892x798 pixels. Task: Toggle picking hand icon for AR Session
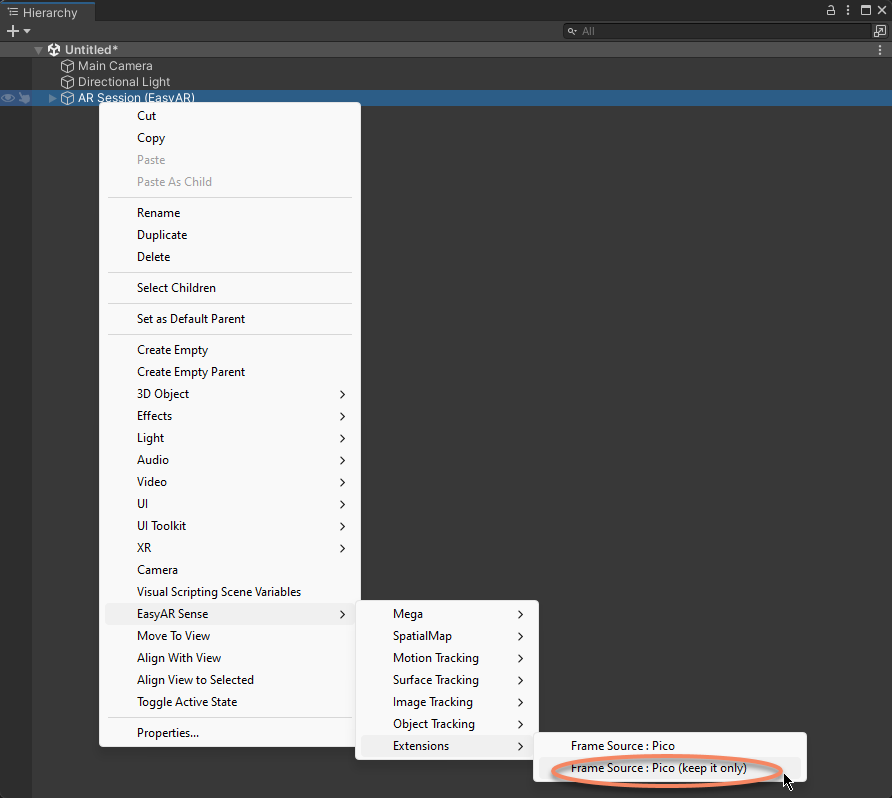pyautogui.click(x=24, y=98)
